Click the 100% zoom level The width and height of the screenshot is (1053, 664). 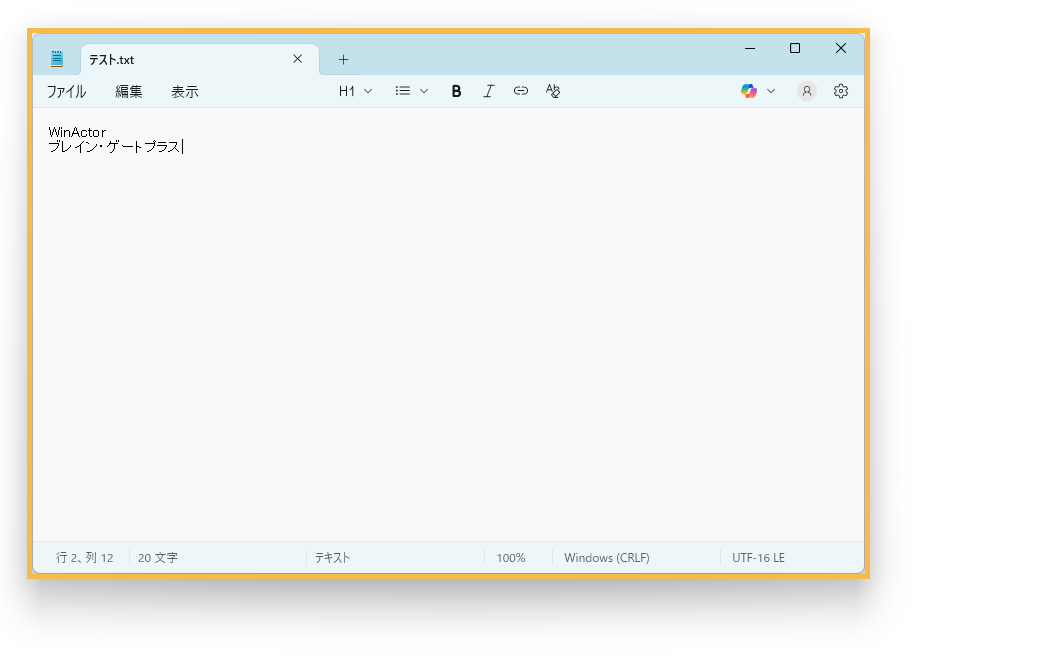point(511,558)
